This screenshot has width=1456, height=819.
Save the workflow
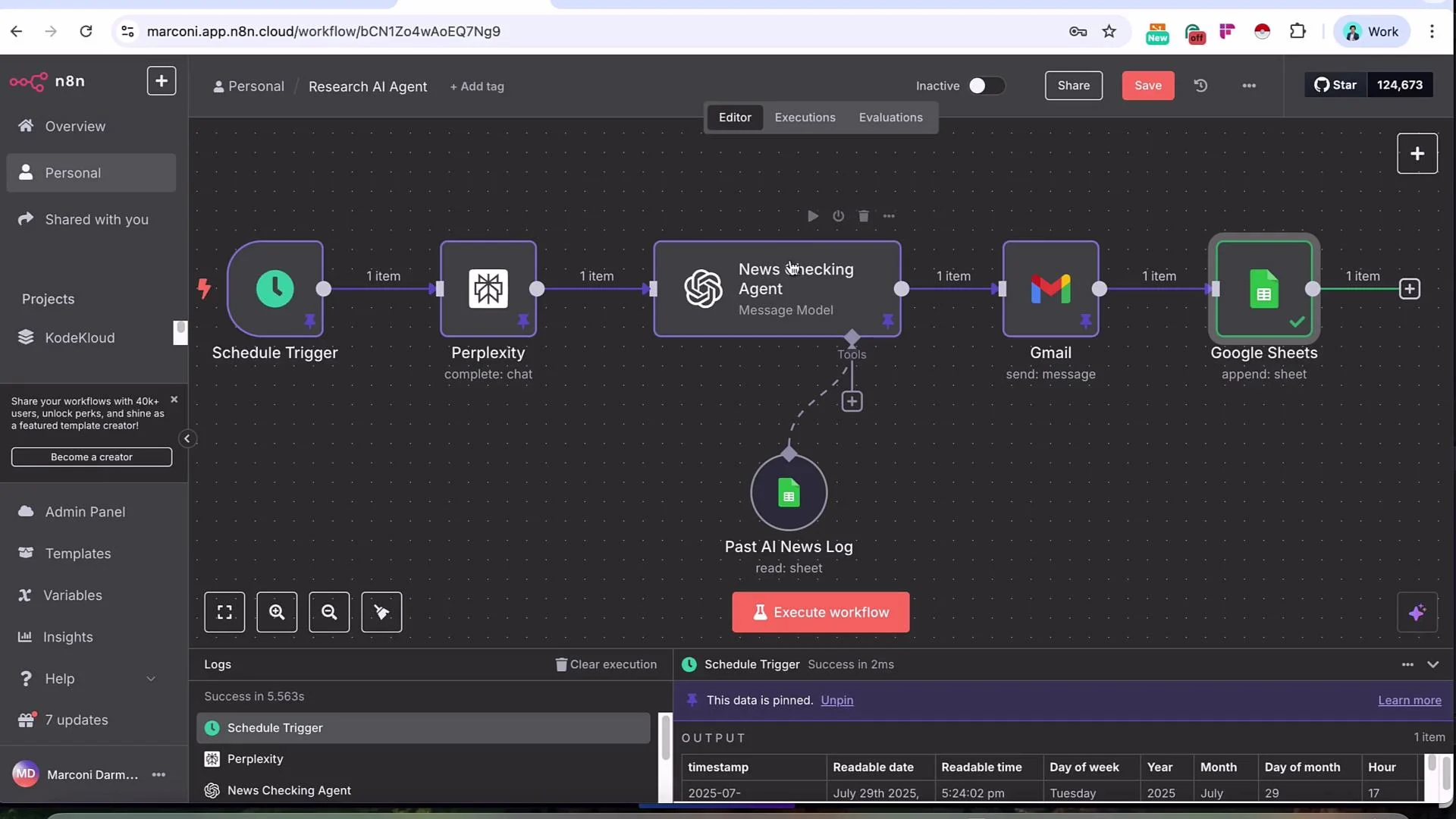1147,86
